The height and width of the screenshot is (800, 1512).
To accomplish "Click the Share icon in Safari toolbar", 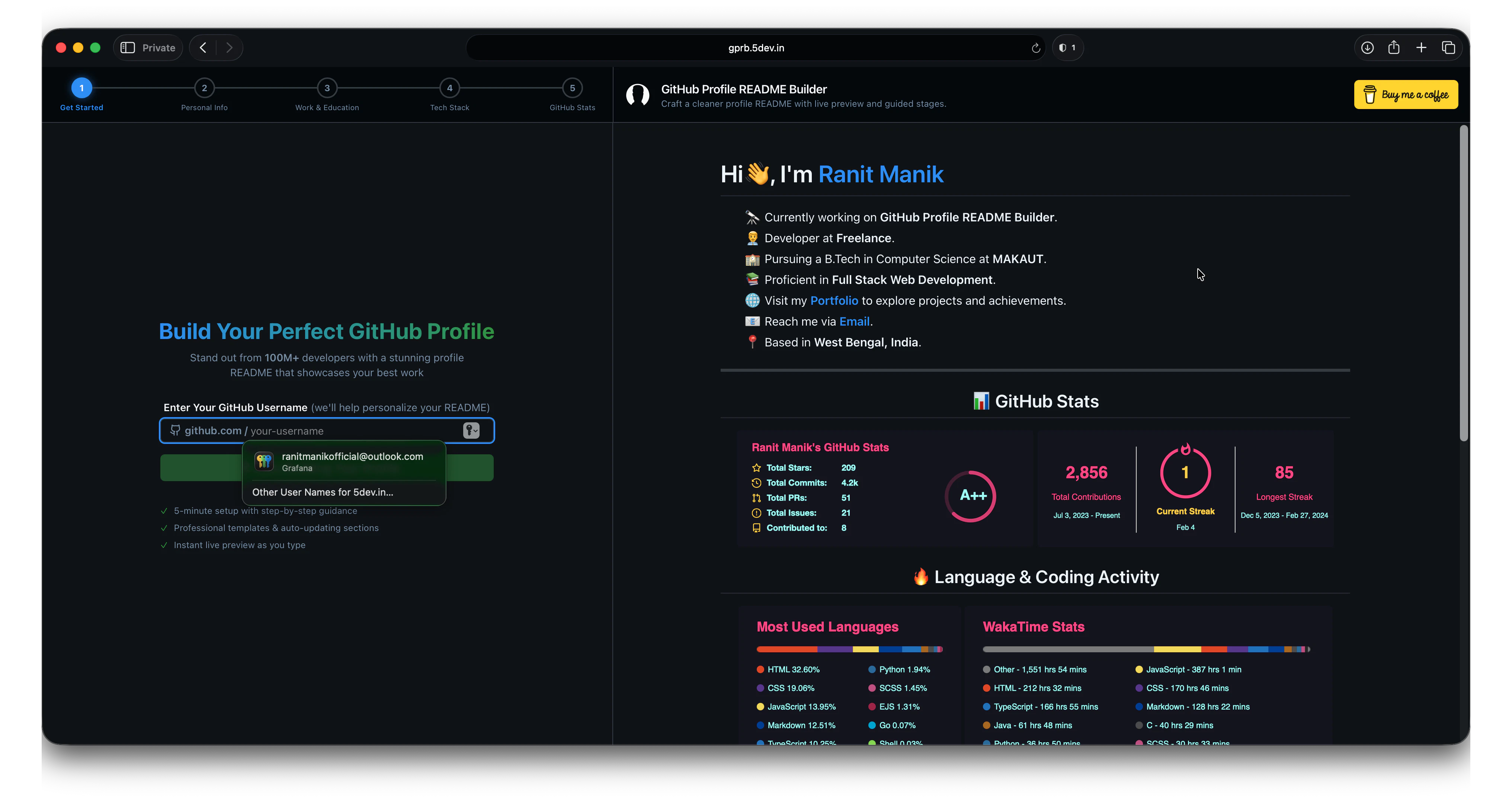I will tap(1394, 48).
